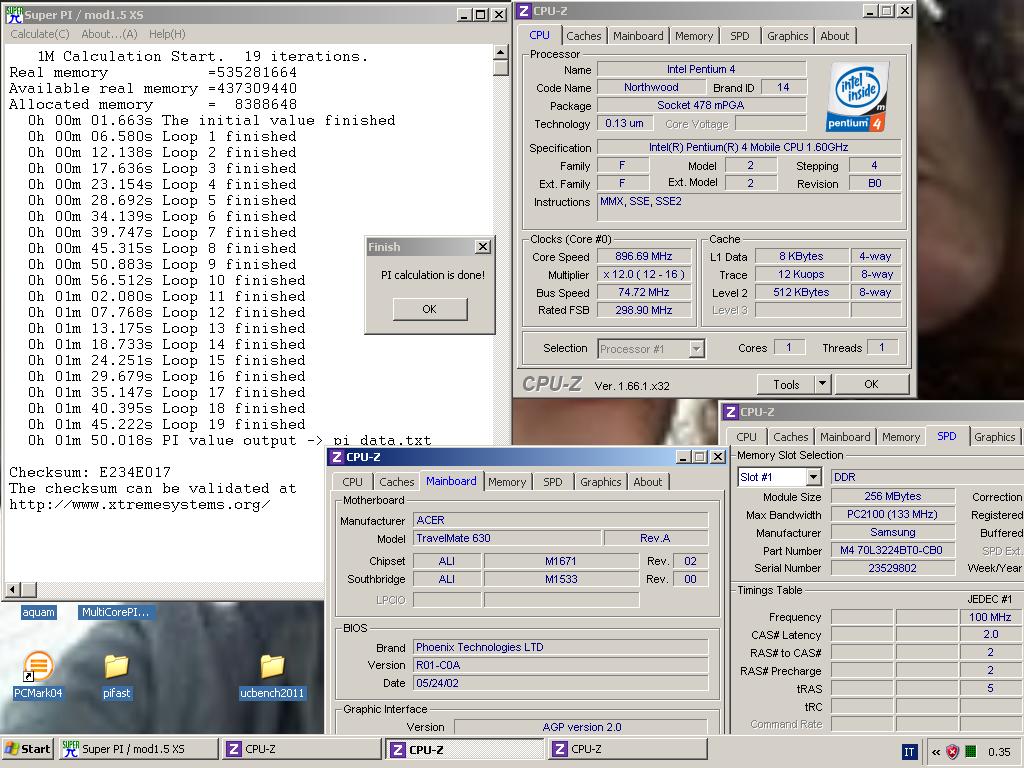Switch to Mainboard tab in top CPU-Z window
Viewport: 1024px width, 768px height.
[637, 36]
